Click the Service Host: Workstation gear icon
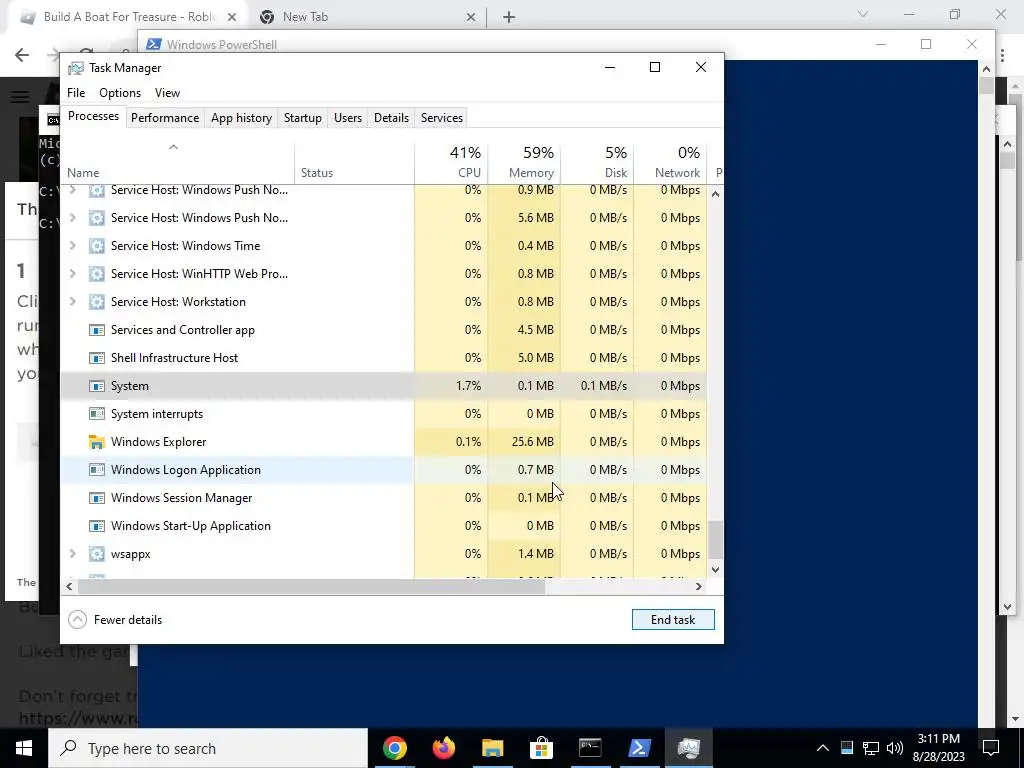The image size is (1024, 768). point(97,302)
